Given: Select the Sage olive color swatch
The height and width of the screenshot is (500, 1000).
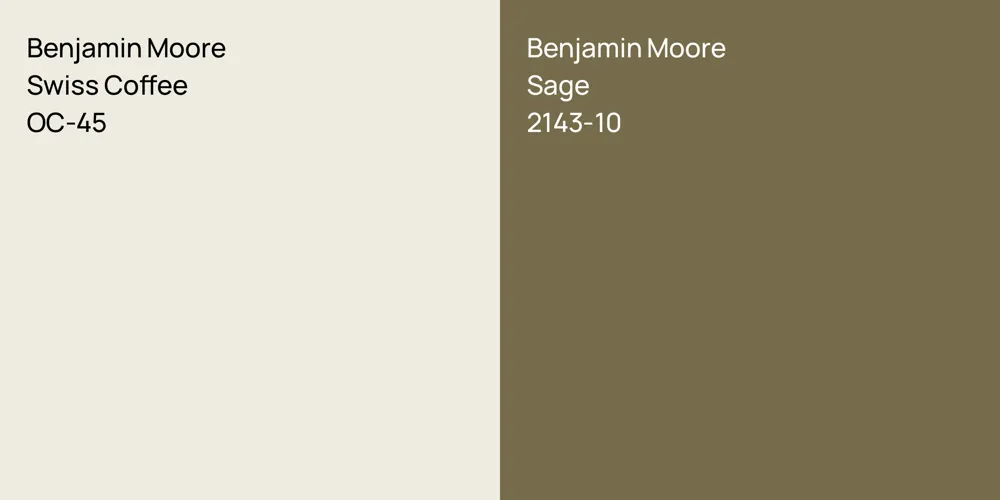Looking at the screenshot, I should pyautogui.click(x=750, y=300).
